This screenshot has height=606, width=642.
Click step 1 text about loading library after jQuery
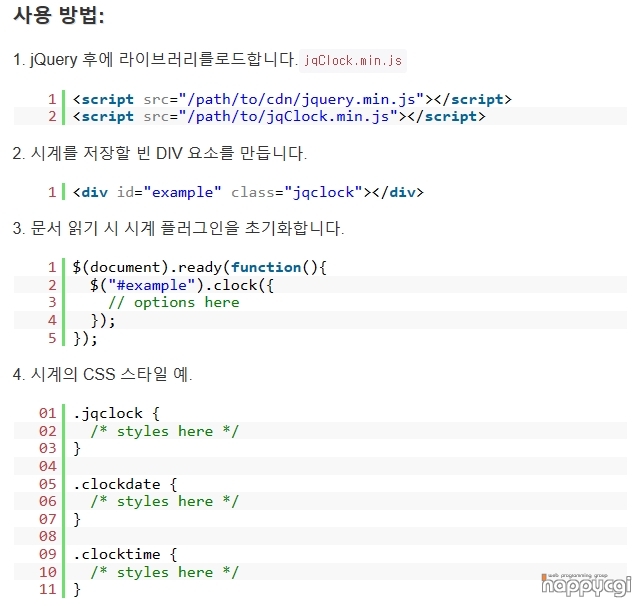tap(155, 59)
